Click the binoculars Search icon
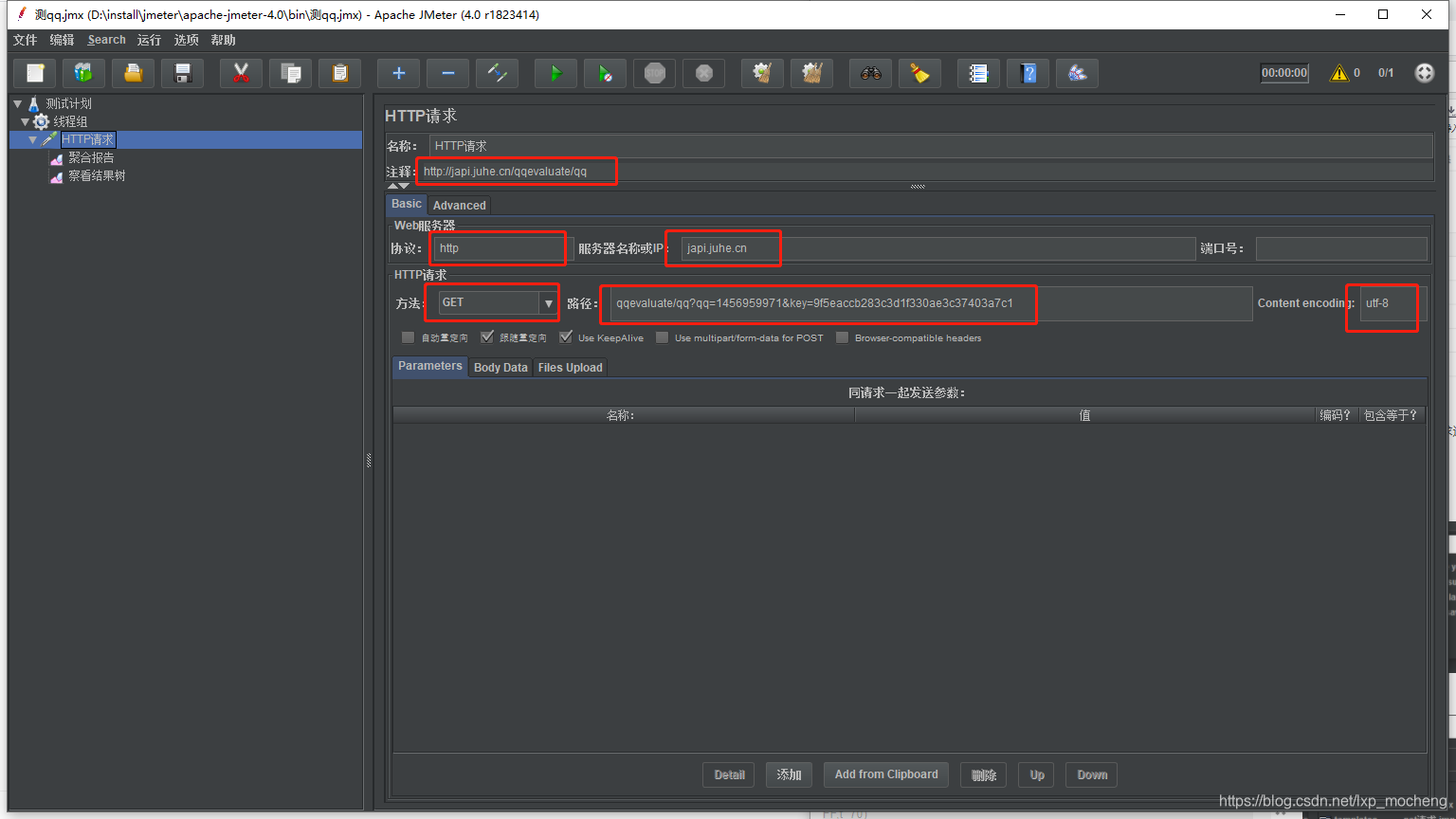This screenshot has height=819, width=1456. click(x=870, y=73)
